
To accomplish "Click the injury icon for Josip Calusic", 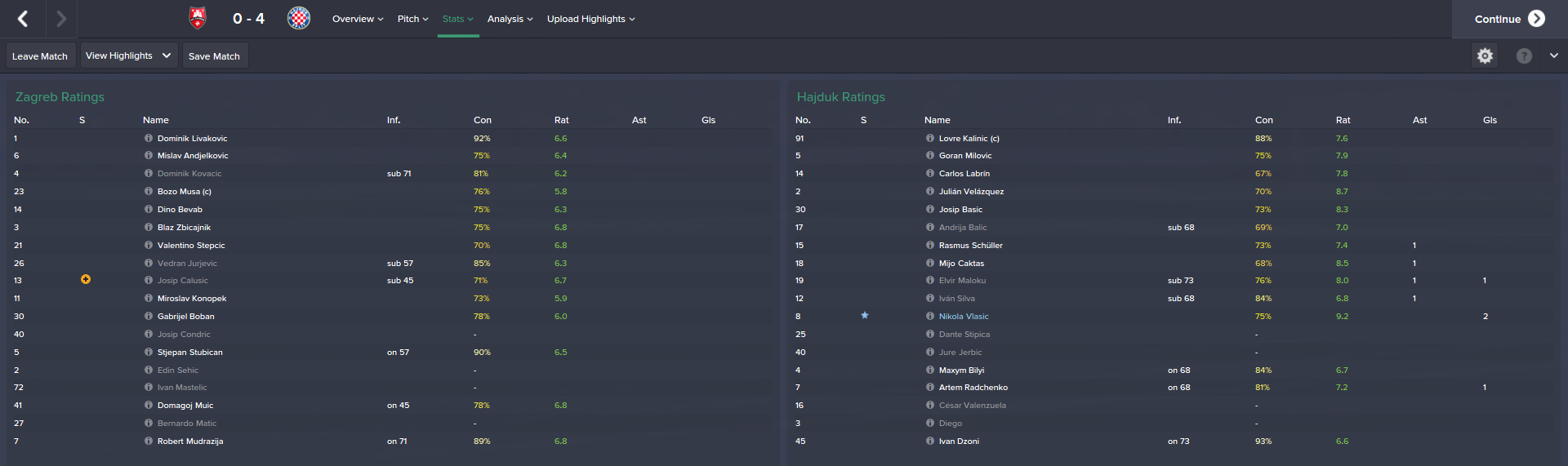I will click(x=86, y=279).
